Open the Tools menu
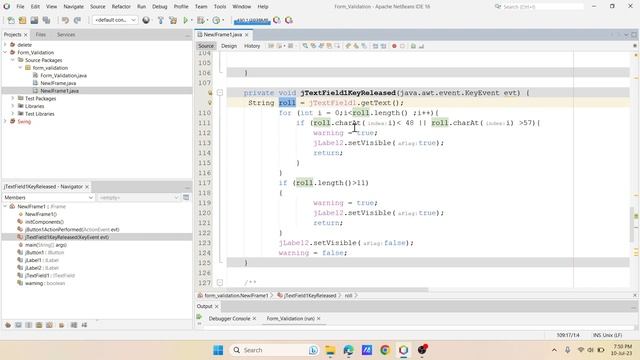The height and width of the screenshot is (360, 640). tap(220, 7)
